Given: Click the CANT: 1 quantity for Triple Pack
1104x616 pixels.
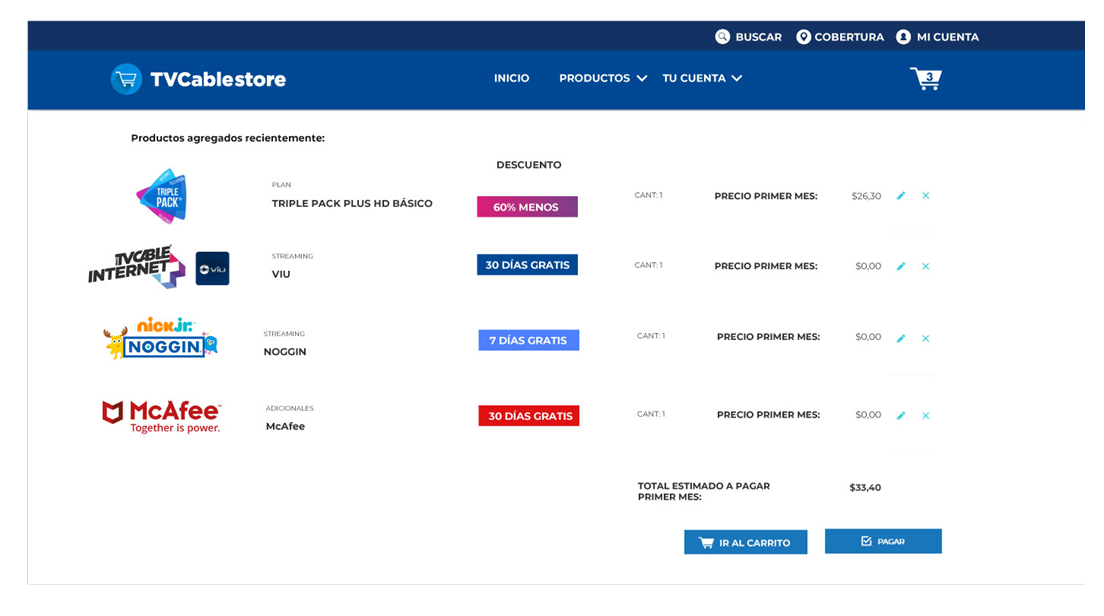Looking at the screenshot, I should point(648,195).
